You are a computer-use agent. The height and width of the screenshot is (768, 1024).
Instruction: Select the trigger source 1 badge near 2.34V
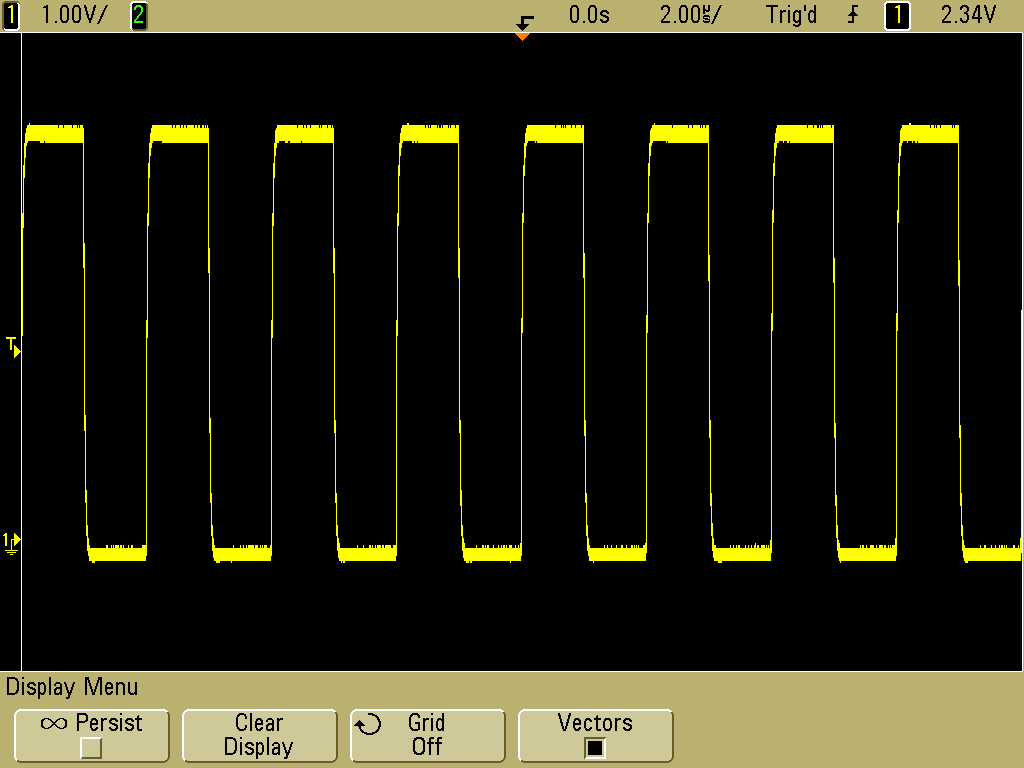pyautogui.click(x=897, y=15)
